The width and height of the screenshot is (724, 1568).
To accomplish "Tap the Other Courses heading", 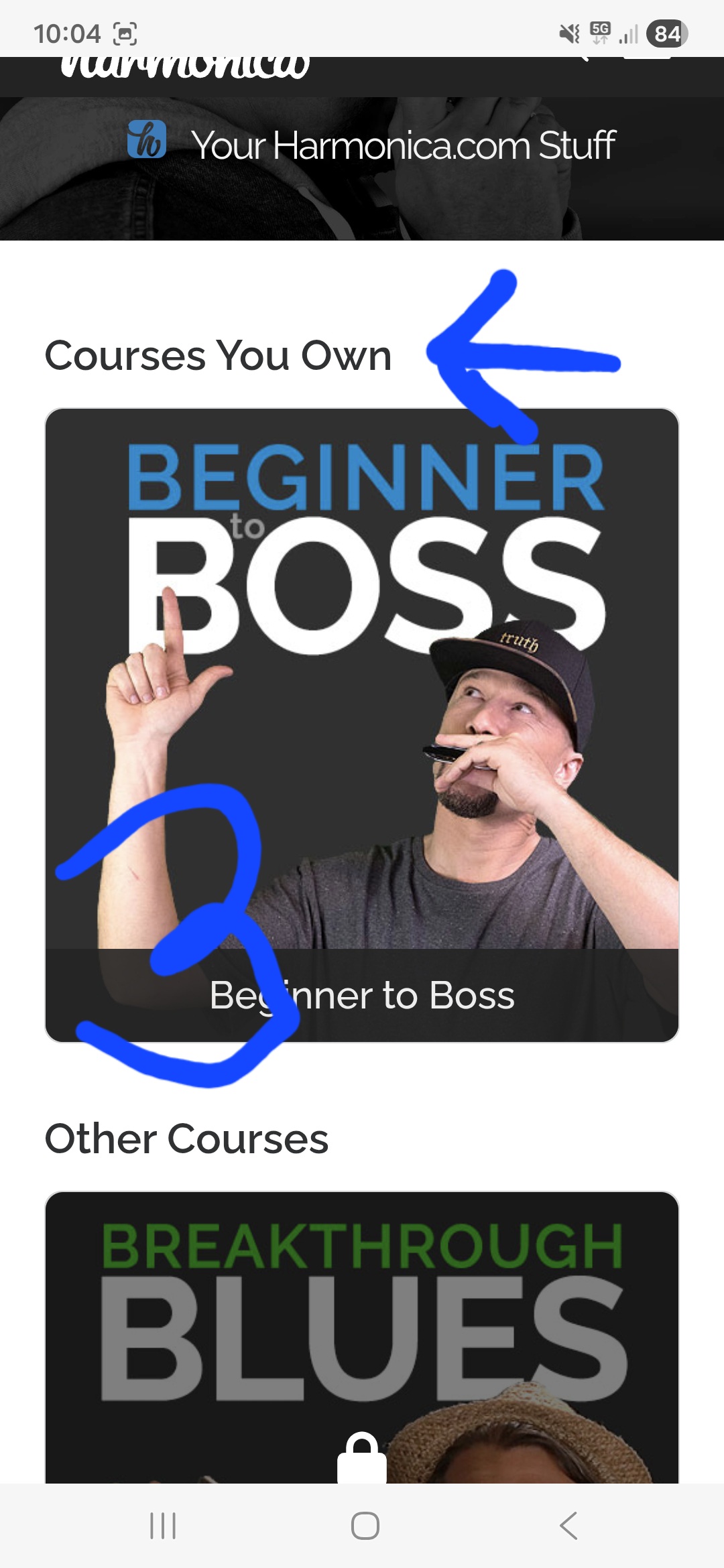I will pyautogui.click(x=186, y=1138).
